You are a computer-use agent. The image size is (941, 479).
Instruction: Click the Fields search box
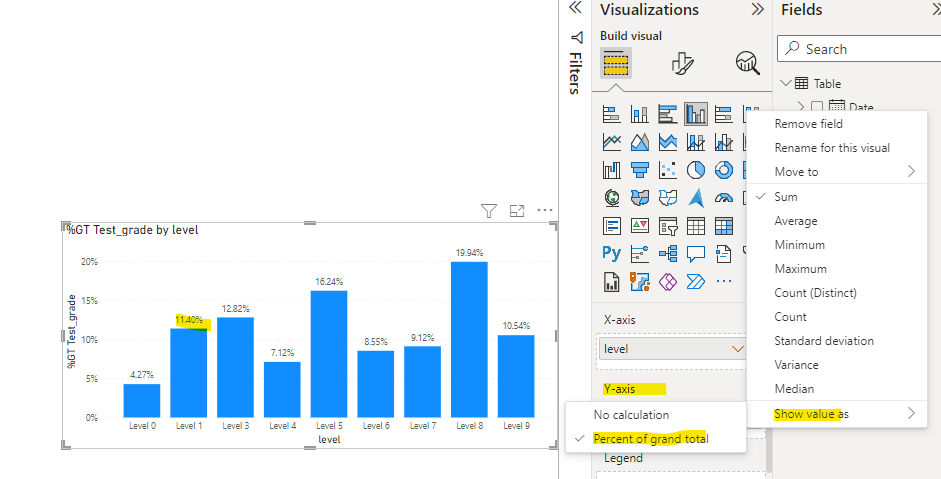pyautogui.click(x=861, y=49)
